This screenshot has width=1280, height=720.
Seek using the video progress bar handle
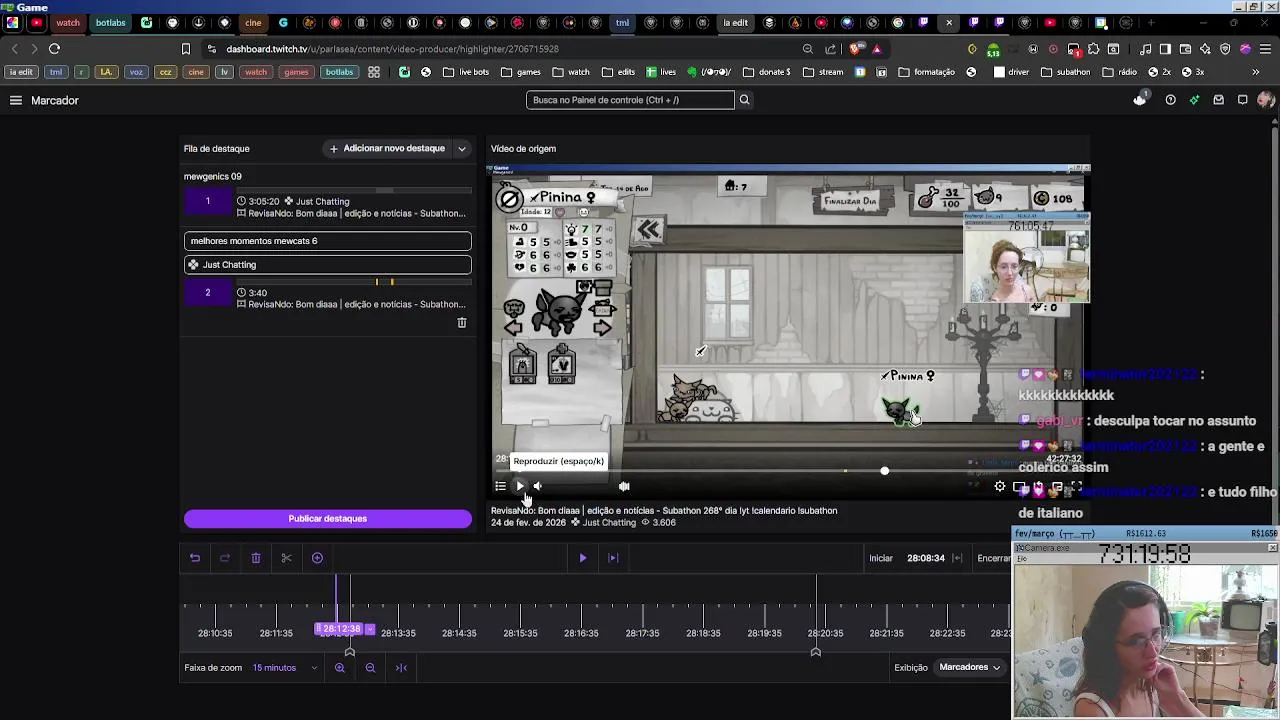click(x=884, y=471)
